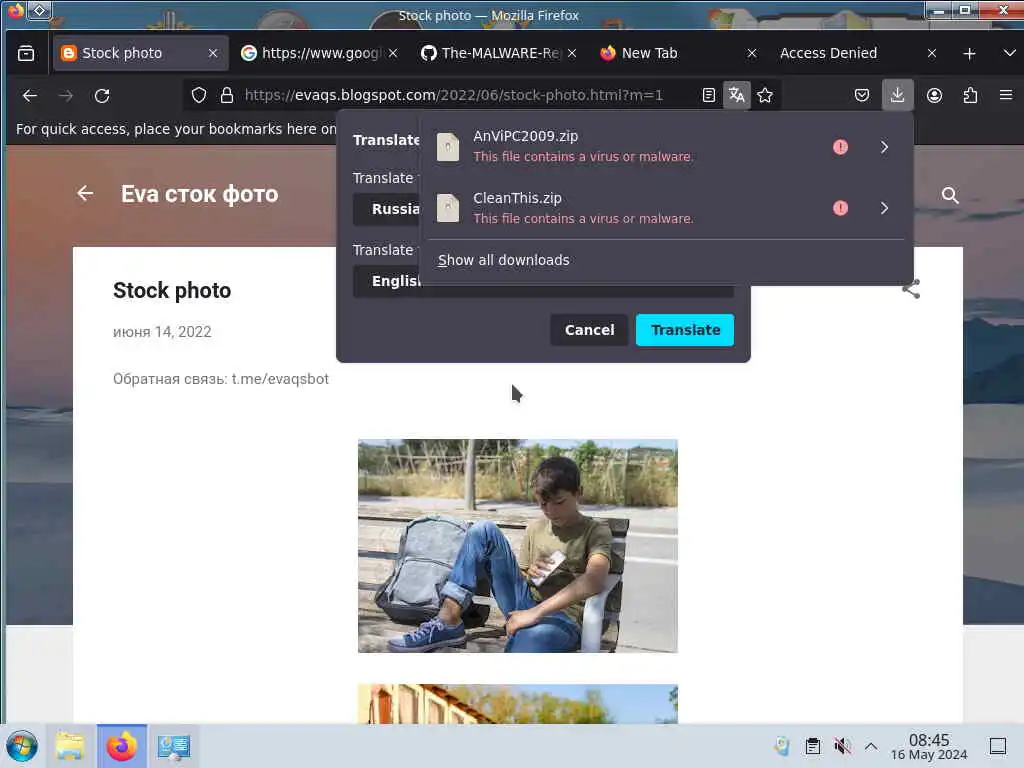Bookmark this page with the star icon

pyautogui.click(x=765, y=95)
